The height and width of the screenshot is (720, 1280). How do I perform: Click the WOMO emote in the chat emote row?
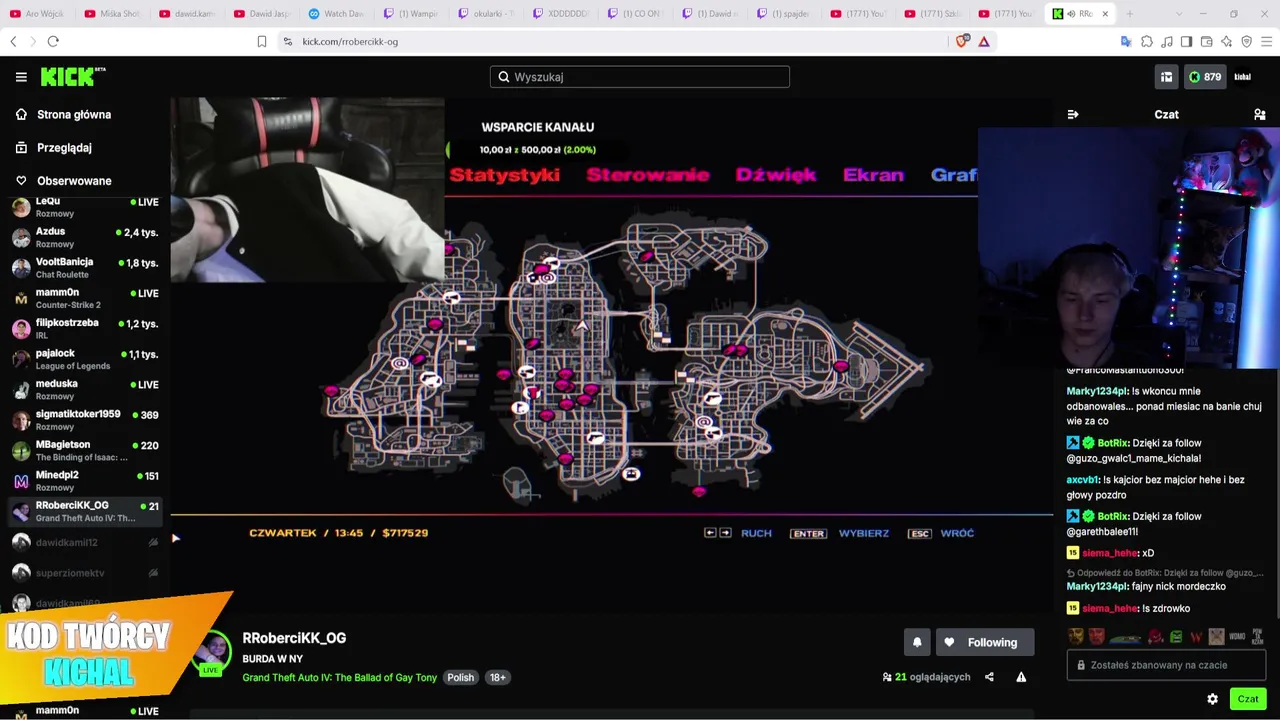point(1237,637)
